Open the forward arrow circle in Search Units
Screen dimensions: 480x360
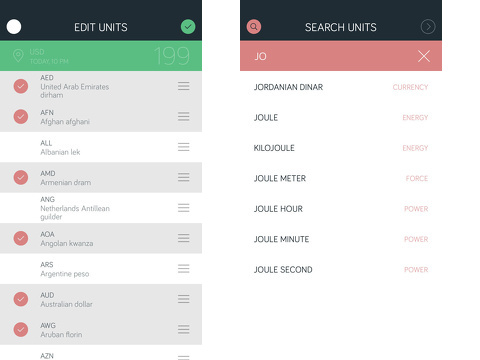[x=428, y=27]
